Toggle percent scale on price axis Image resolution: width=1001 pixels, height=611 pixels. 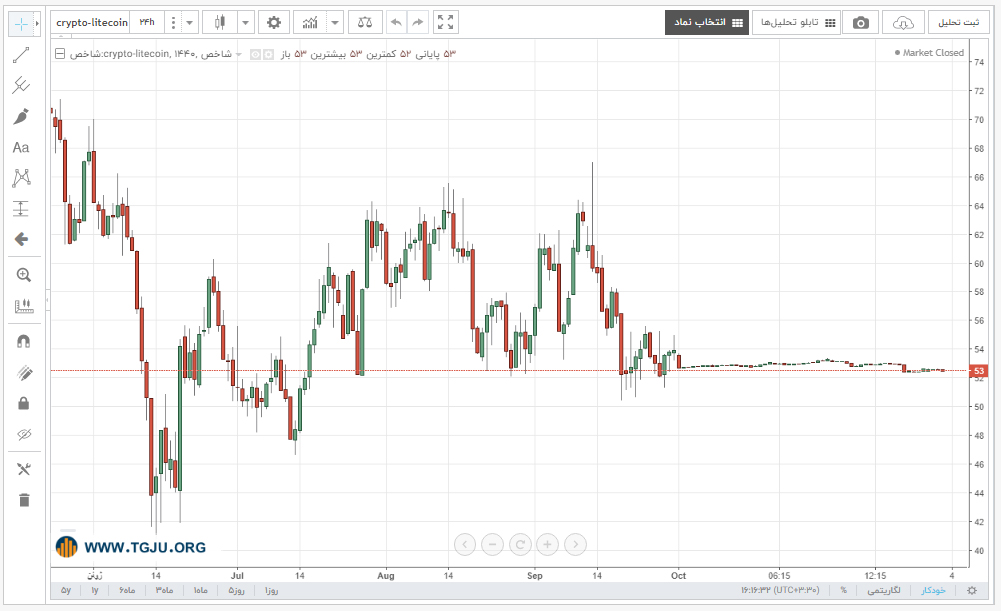[843, 591]
